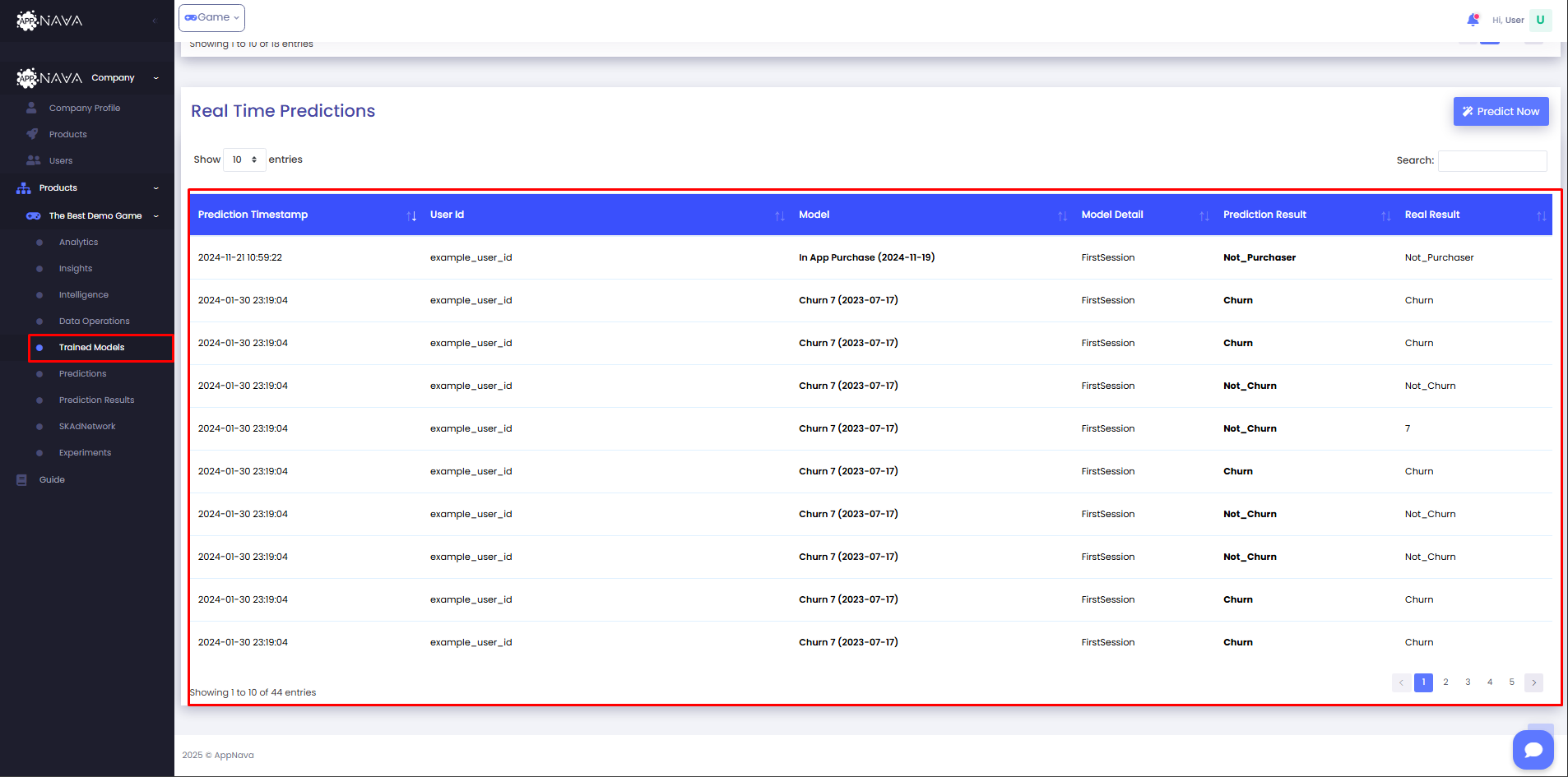Open Company Profile page
Screen dimensions: 1568x777
pos(85,108)
